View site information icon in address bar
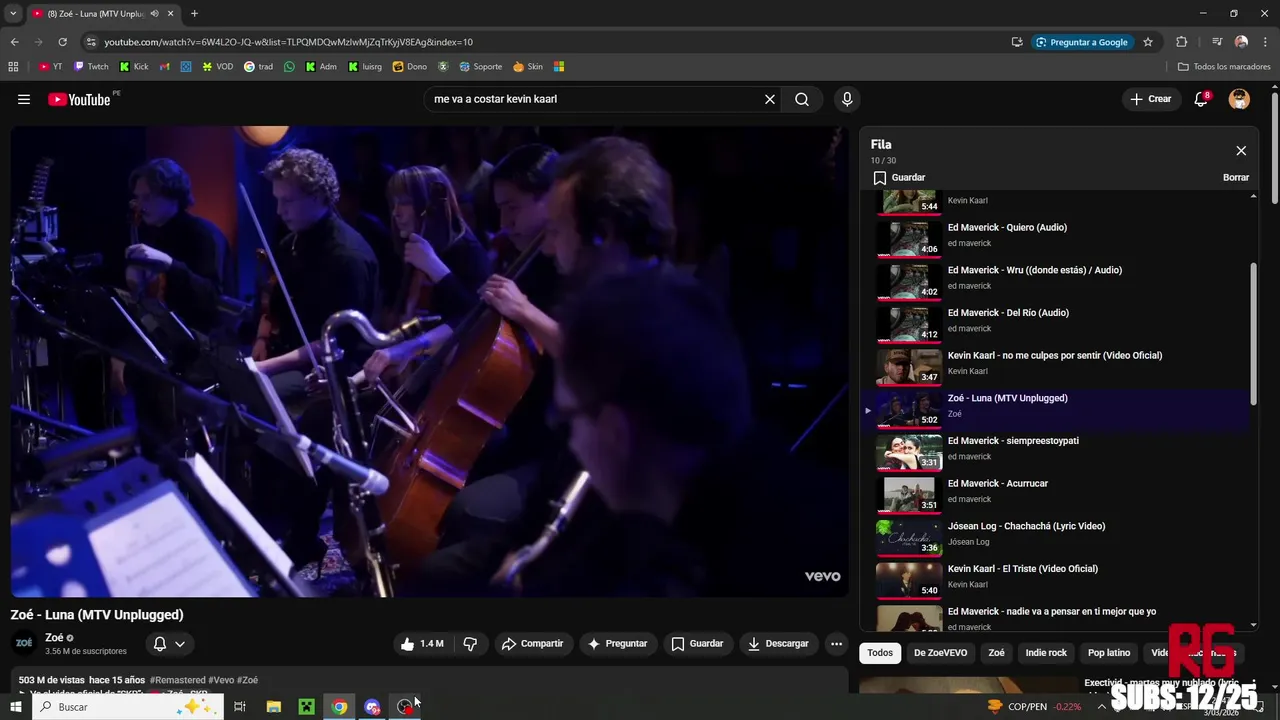The image size is (1280, 720). [x=91, y=42]
